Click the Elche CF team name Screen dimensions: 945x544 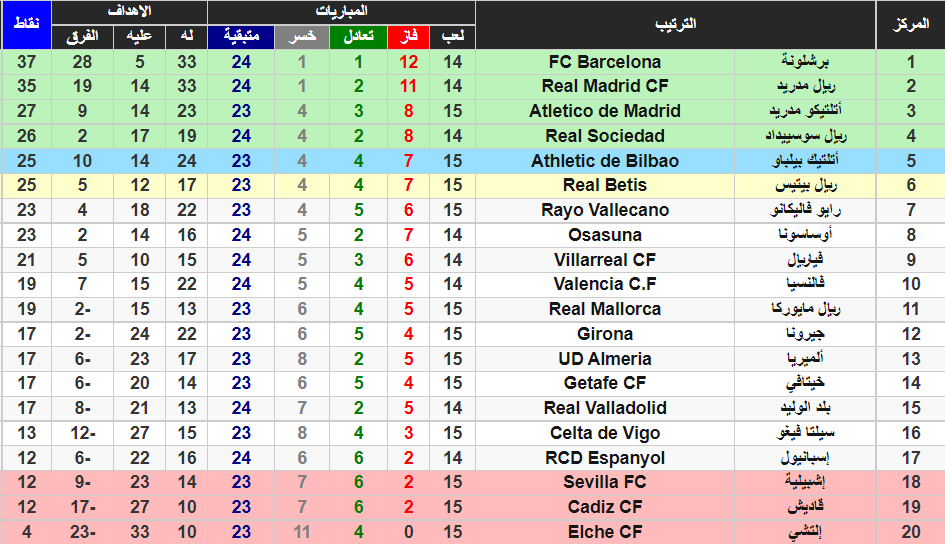(x=604, y=532)
